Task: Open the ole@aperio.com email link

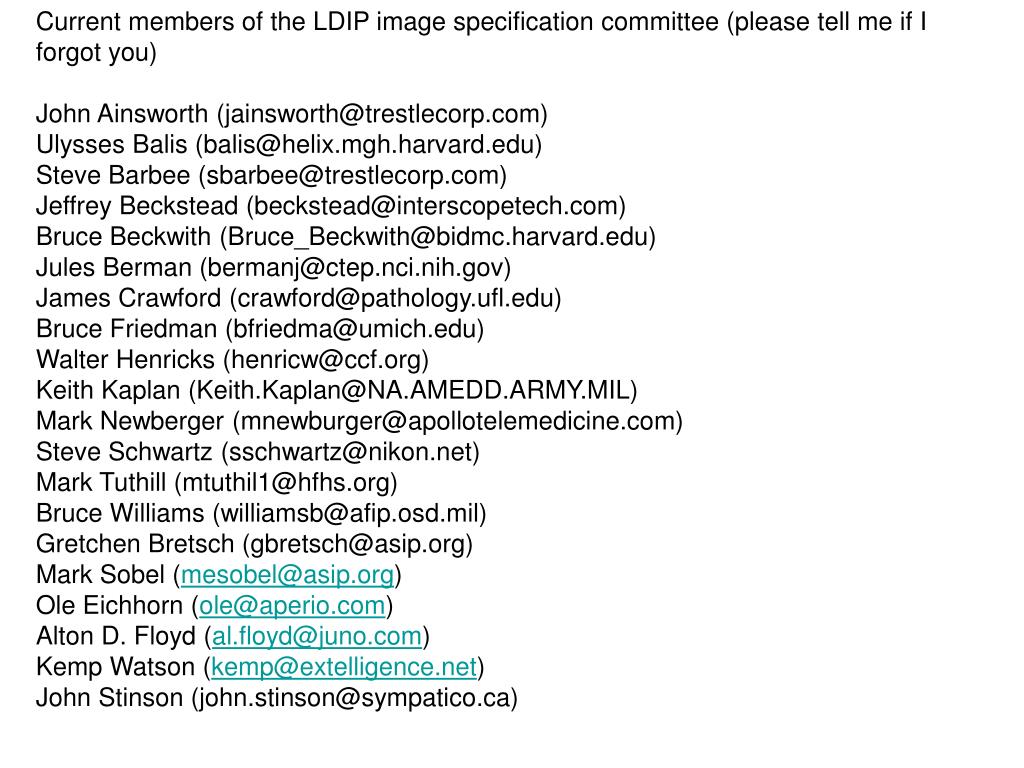Action: (293, 606)
